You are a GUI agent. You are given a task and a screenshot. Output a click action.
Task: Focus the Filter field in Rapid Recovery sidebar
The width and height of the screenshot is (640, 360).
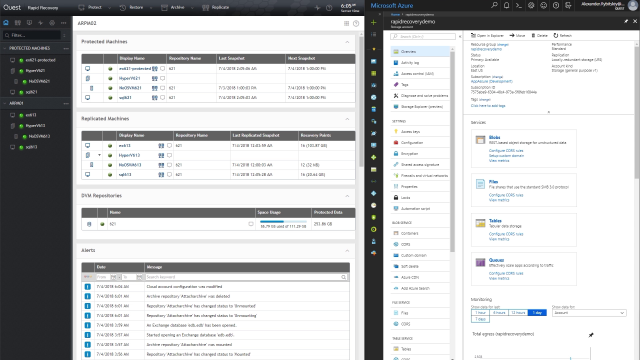(x=32, y=36)
